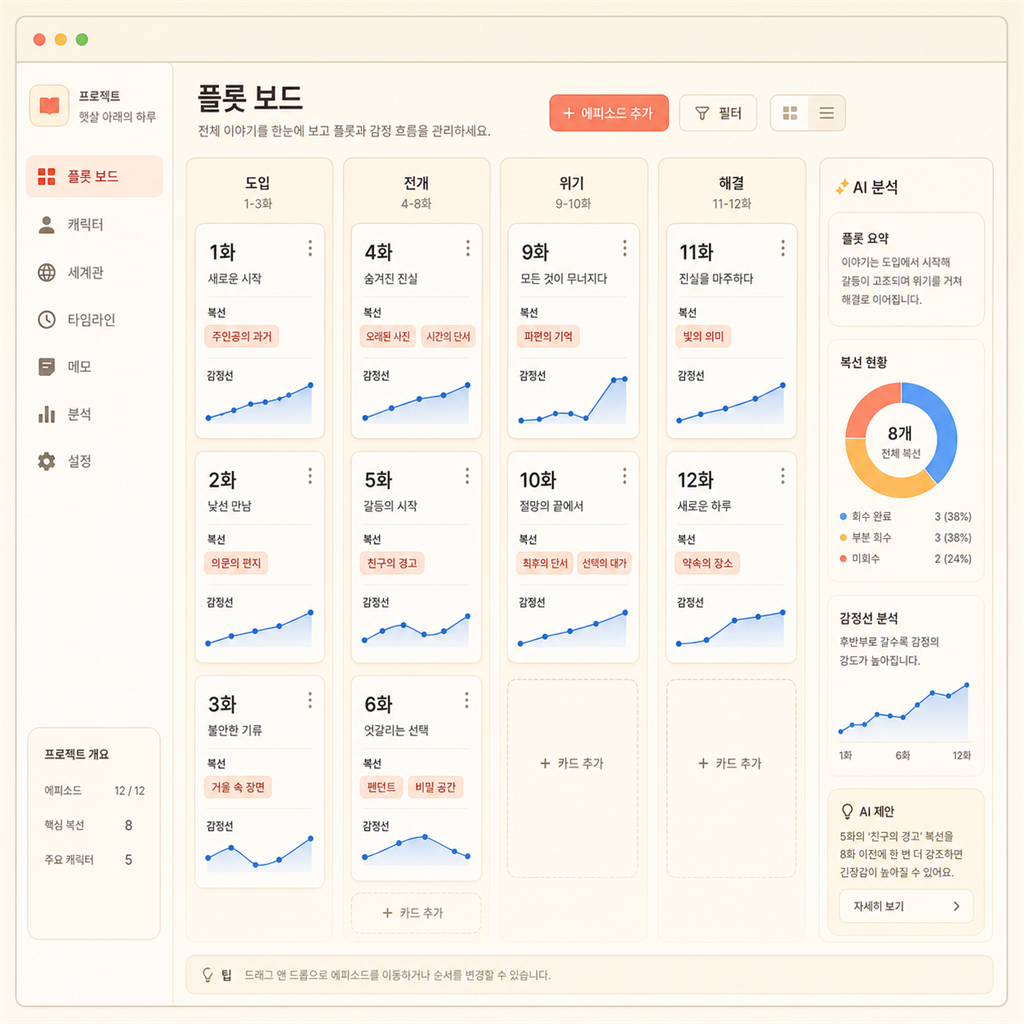This screenshot has height=1024, width=1024.
Task: Open the more menu on 2화 card
Action: [310, 476]
